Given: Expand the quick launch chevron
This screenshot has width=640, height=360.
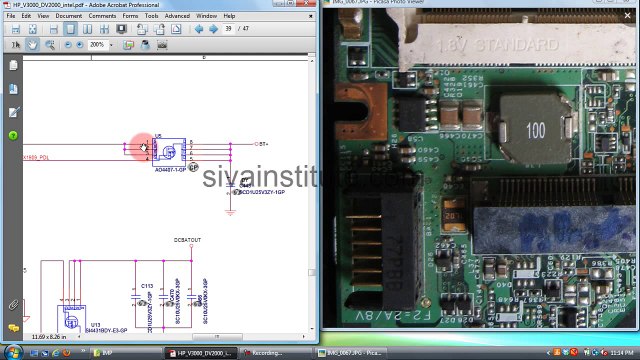Looking at the screenshot, I should tap(83, 351).
